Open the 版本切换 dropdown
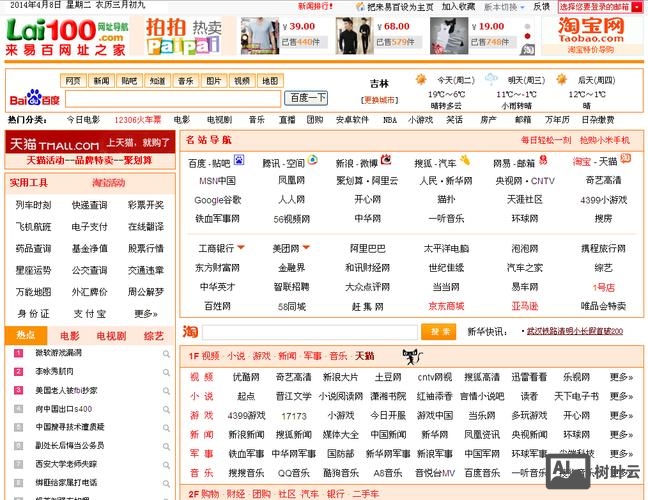This screenshot has width=648, height=500. [504, 7]
